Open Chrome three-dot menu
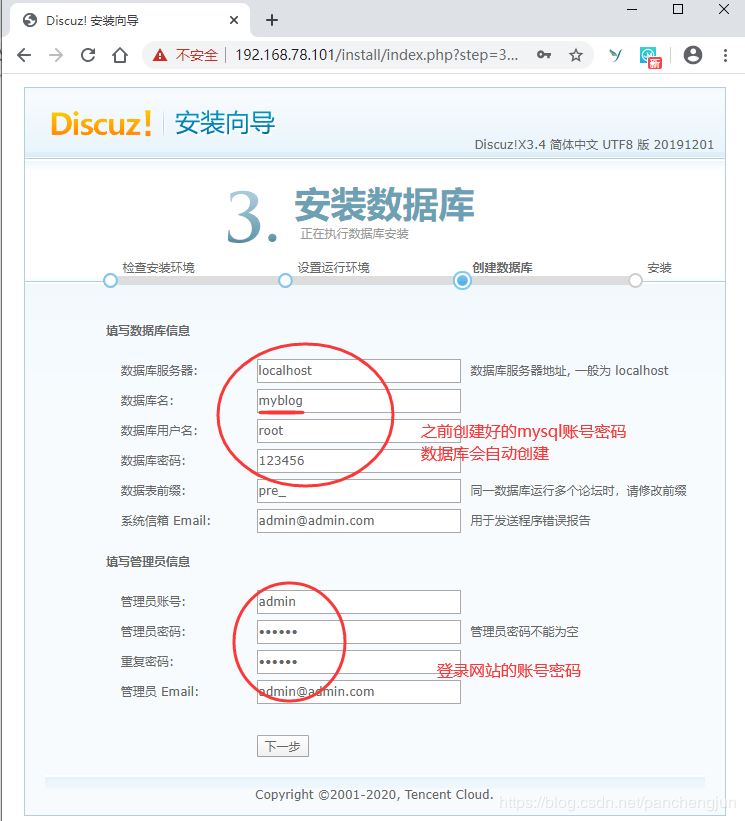745x821 pixels. coord(725,55)
